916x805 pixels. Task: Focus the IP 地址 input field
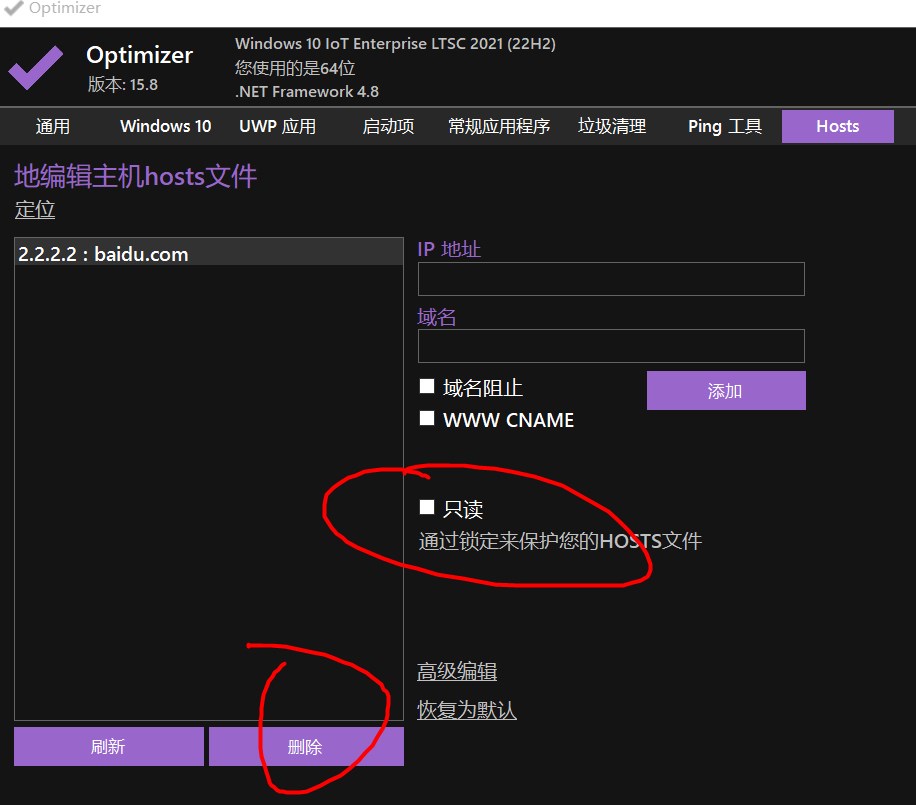click(611, 279)
